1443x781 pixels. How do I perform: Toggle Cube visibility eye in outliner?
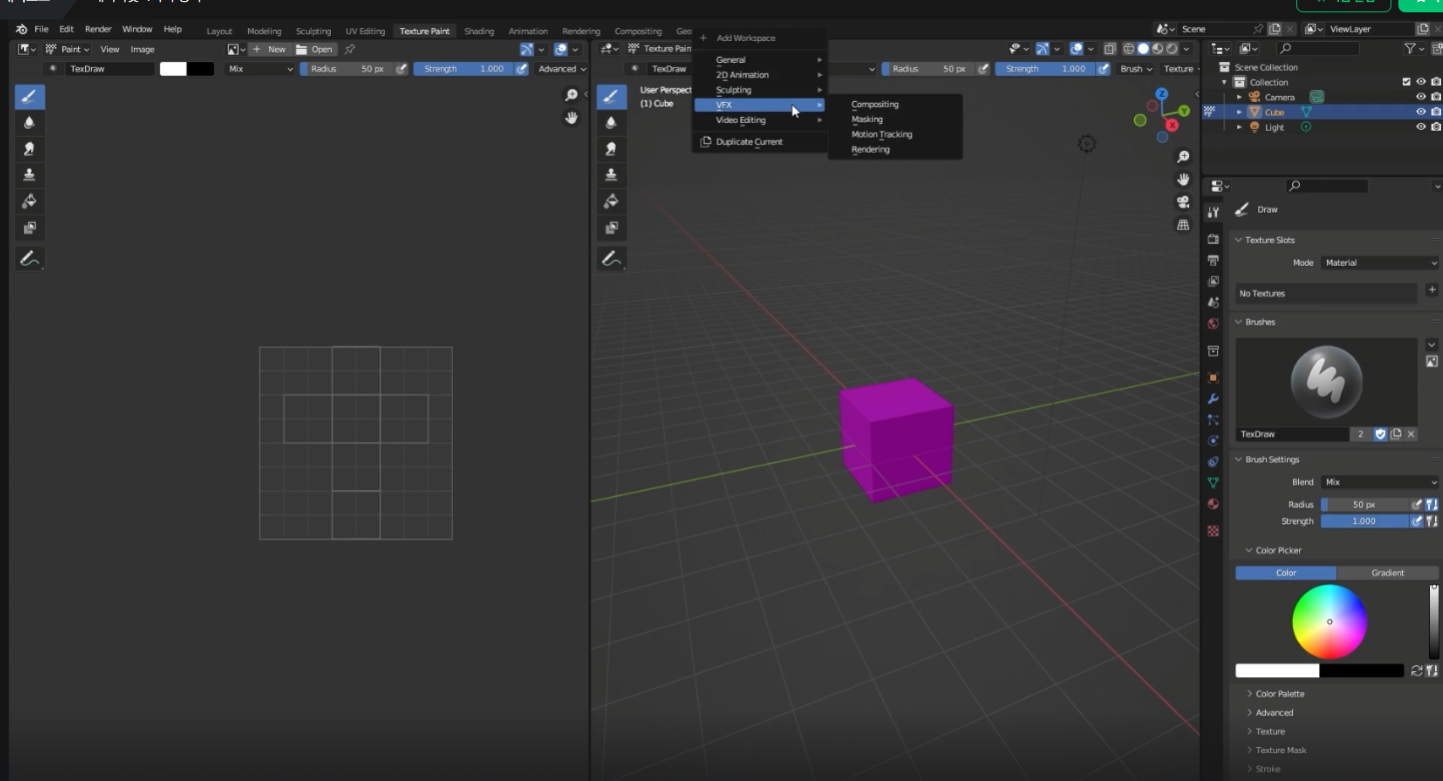1421,112
